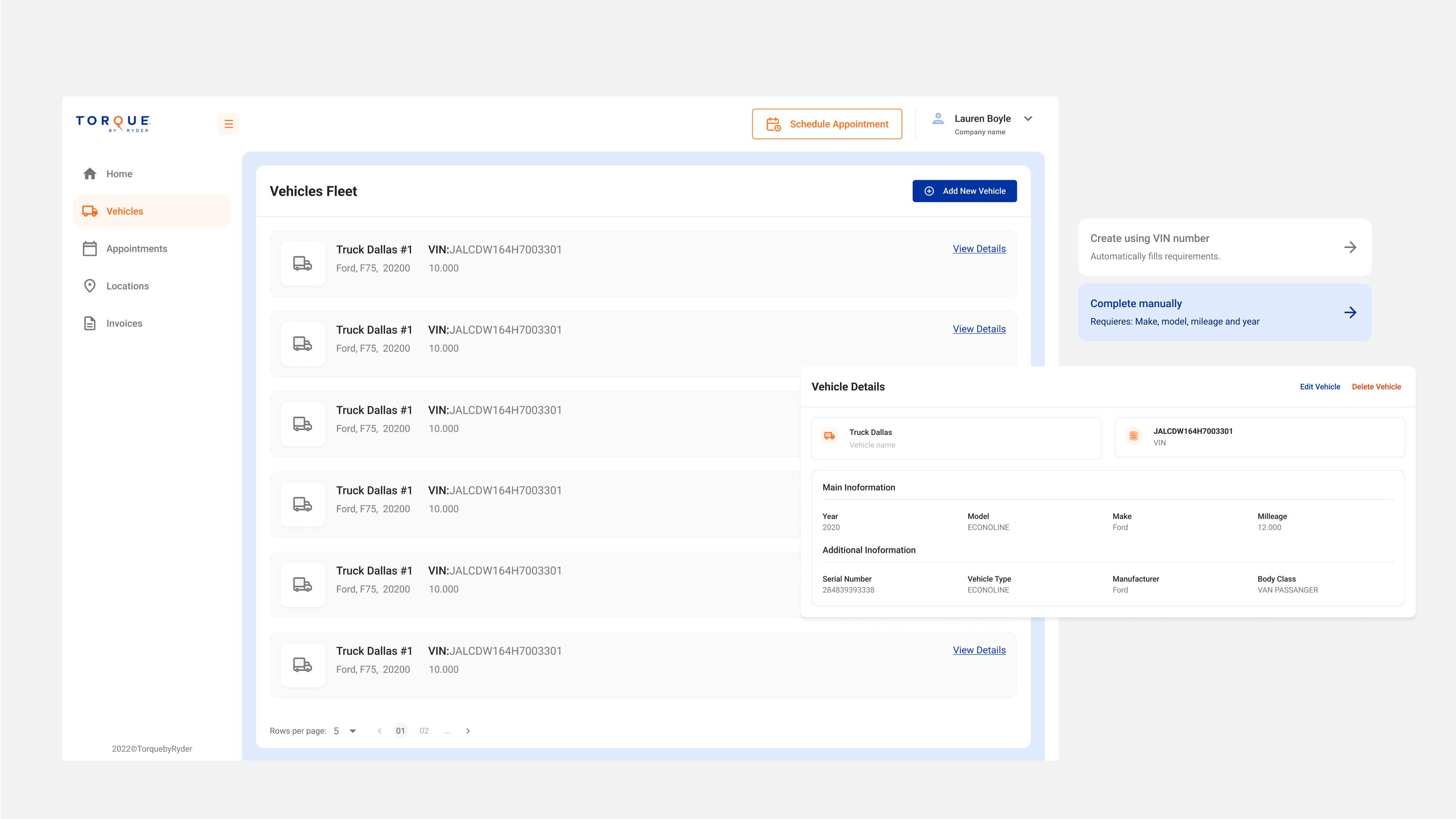
Task: Click the Schedule Appointment button
Action: [x=826, y=124]
